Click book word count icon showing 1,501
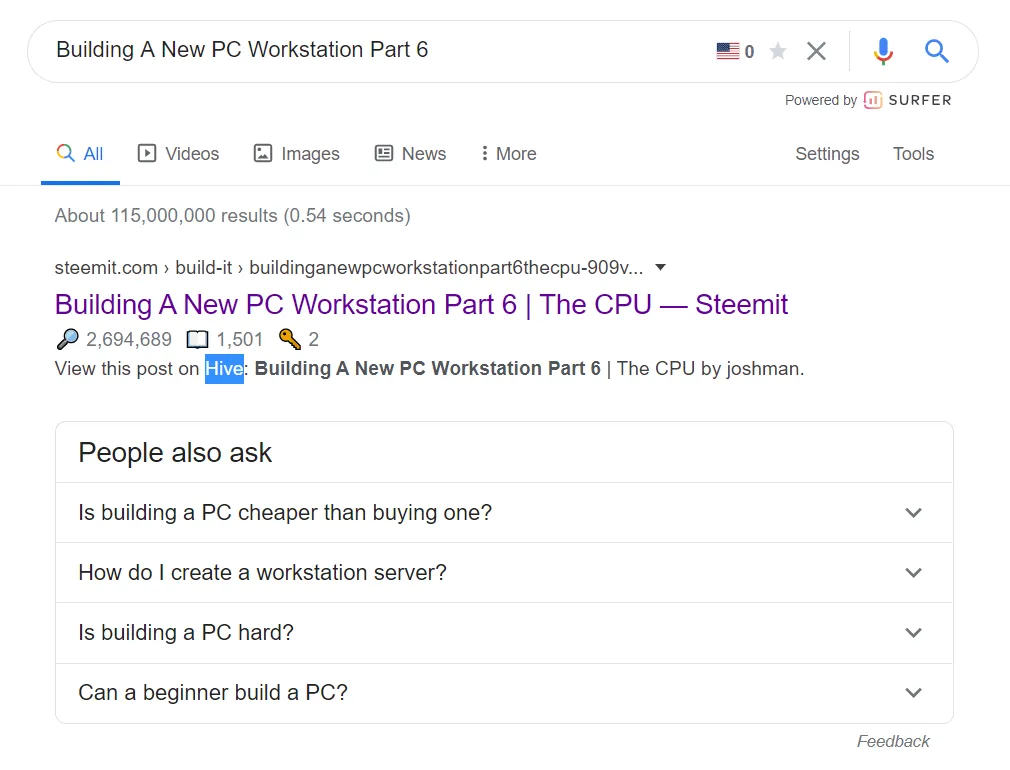The image size is (1010, 770). click(x=197, y=340)
